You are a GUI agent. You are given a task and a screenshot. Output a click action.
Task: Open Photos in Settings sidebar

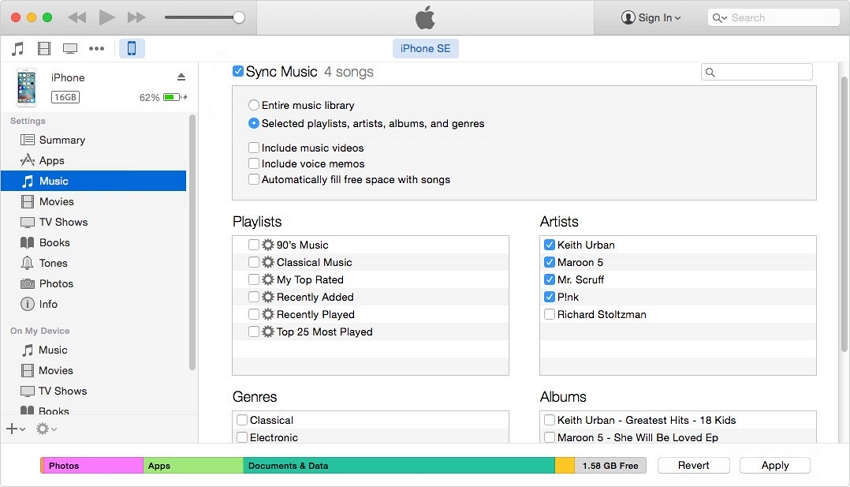click(93, 284)
